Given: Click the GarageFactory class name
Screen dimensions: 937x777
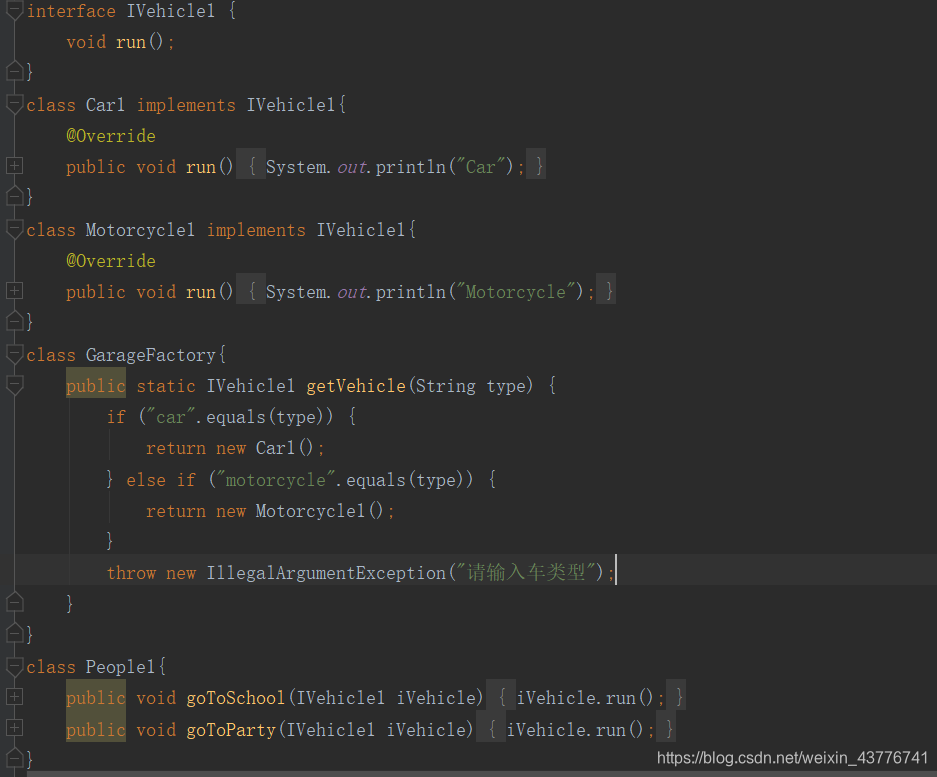Looking at the screenshot, I should [x=151, y=355].
